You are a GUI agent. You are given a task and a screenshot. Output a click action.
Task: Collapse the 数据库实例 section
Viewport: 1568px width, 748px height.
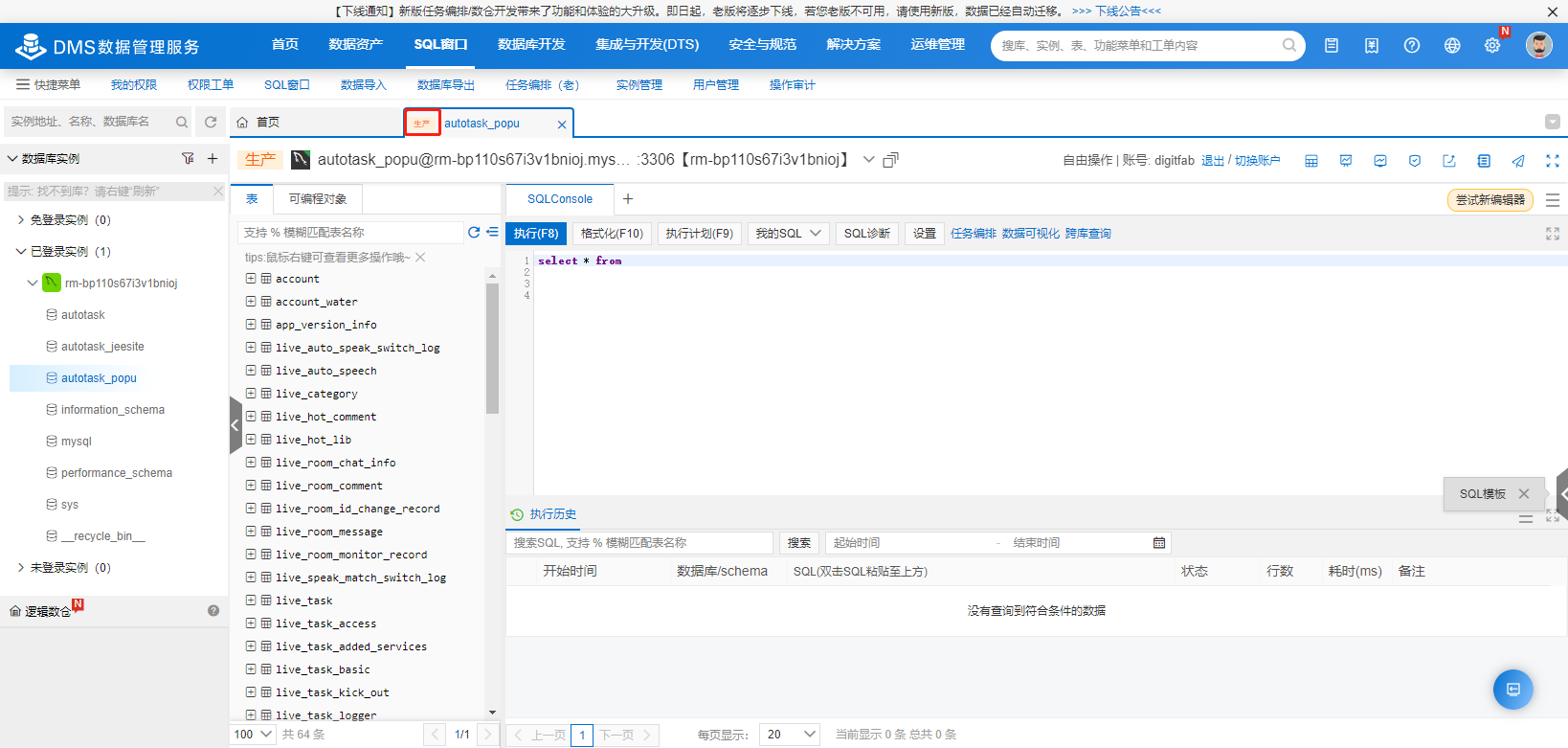[x=12, y=159]
